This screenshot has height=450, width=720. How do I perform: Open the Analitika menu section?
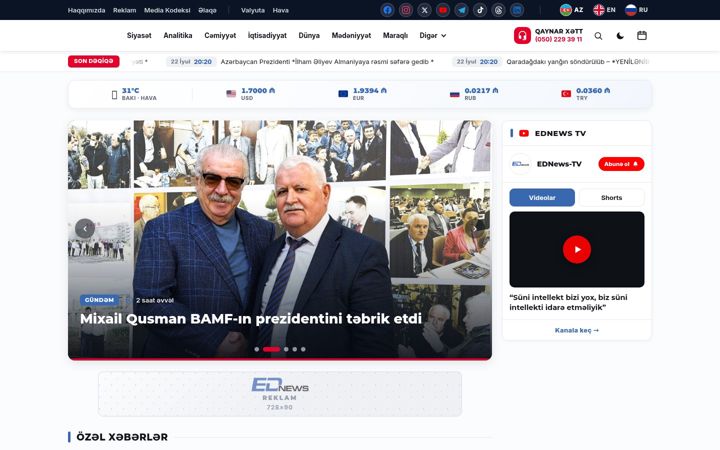178,35
